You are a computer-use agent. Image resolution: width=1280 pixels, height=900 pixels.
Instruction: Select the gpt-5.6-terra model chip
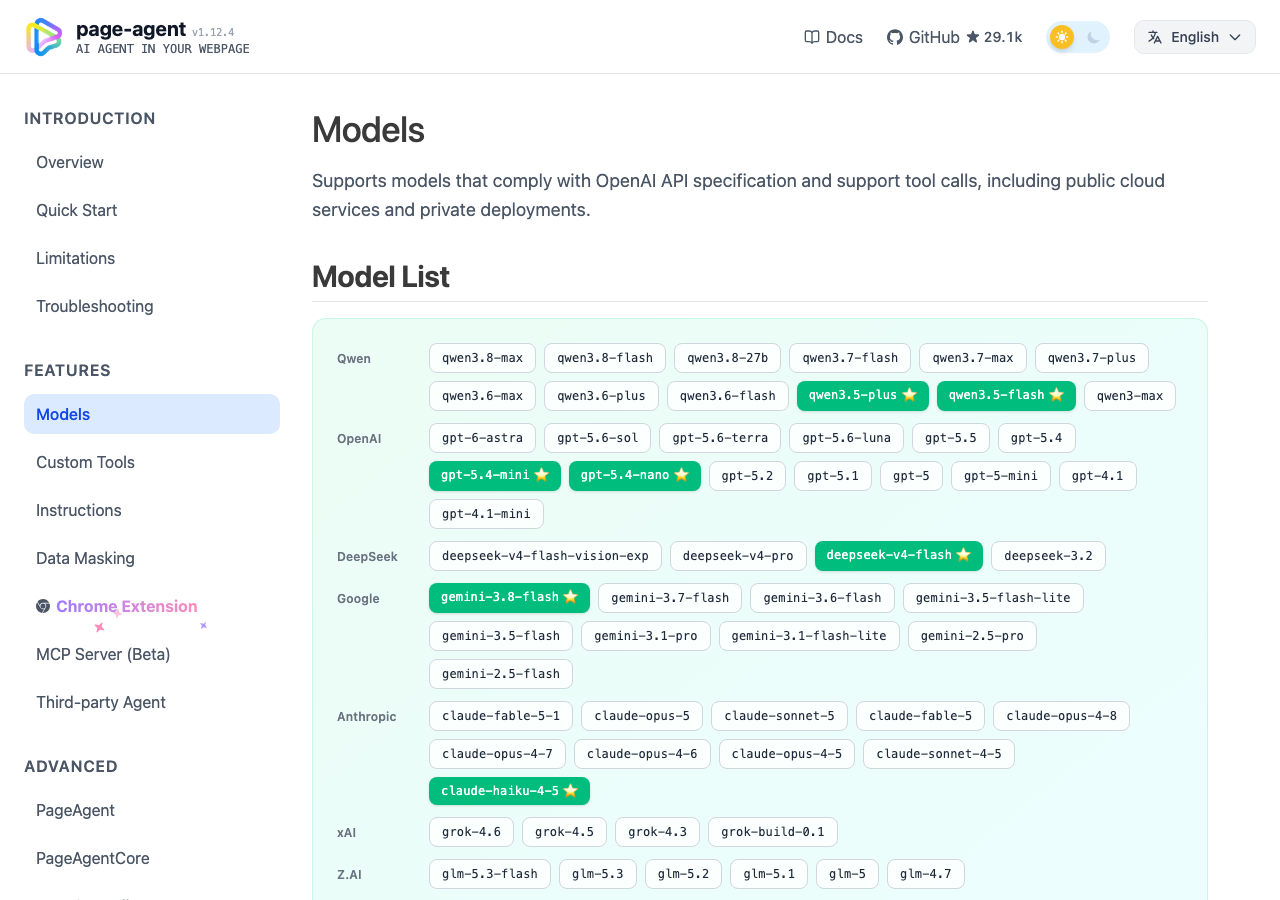pos(721,438)
